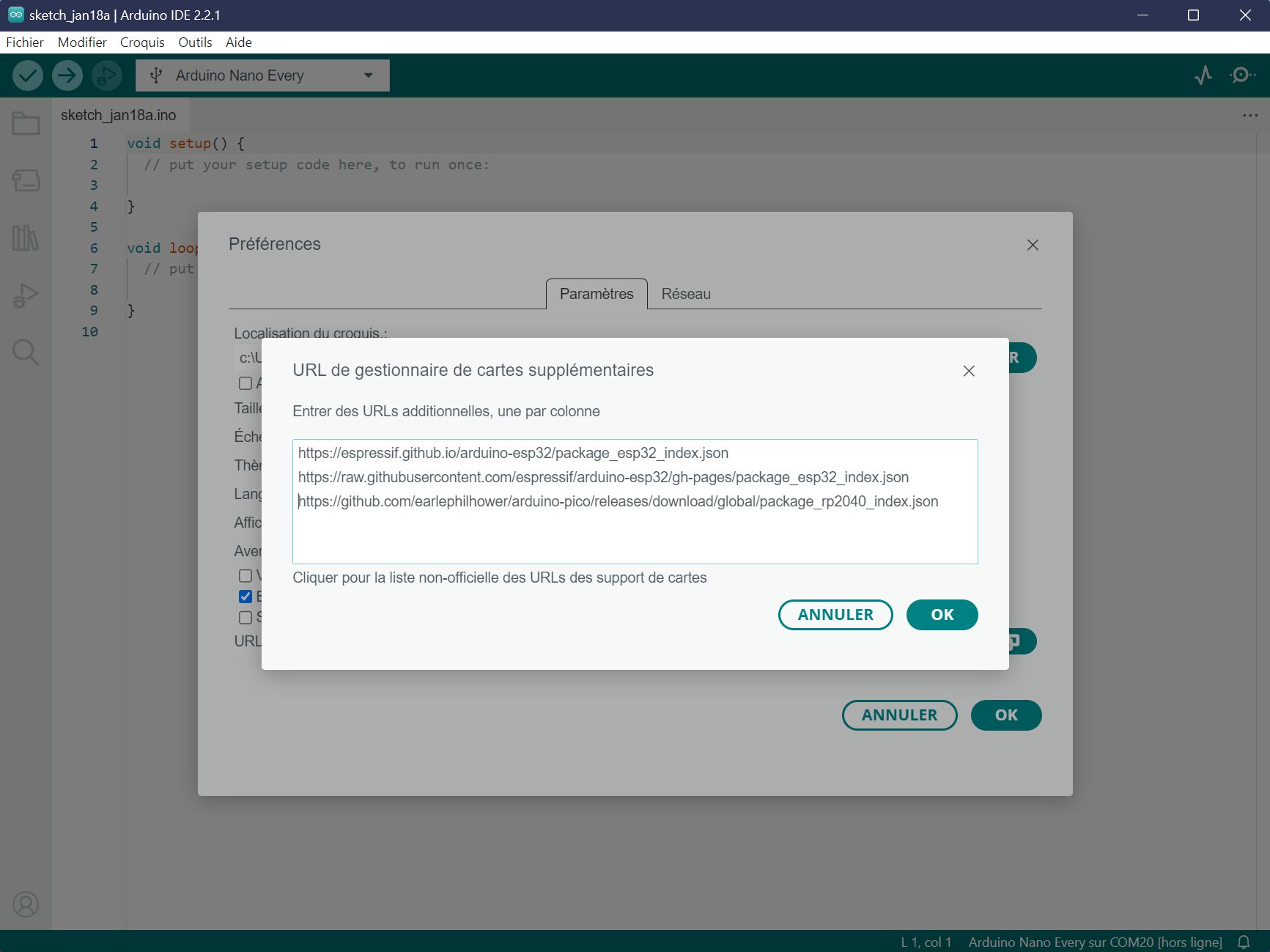
Task: Open the Boards Manager sidebar icon
Action: (x=26, y=180)
